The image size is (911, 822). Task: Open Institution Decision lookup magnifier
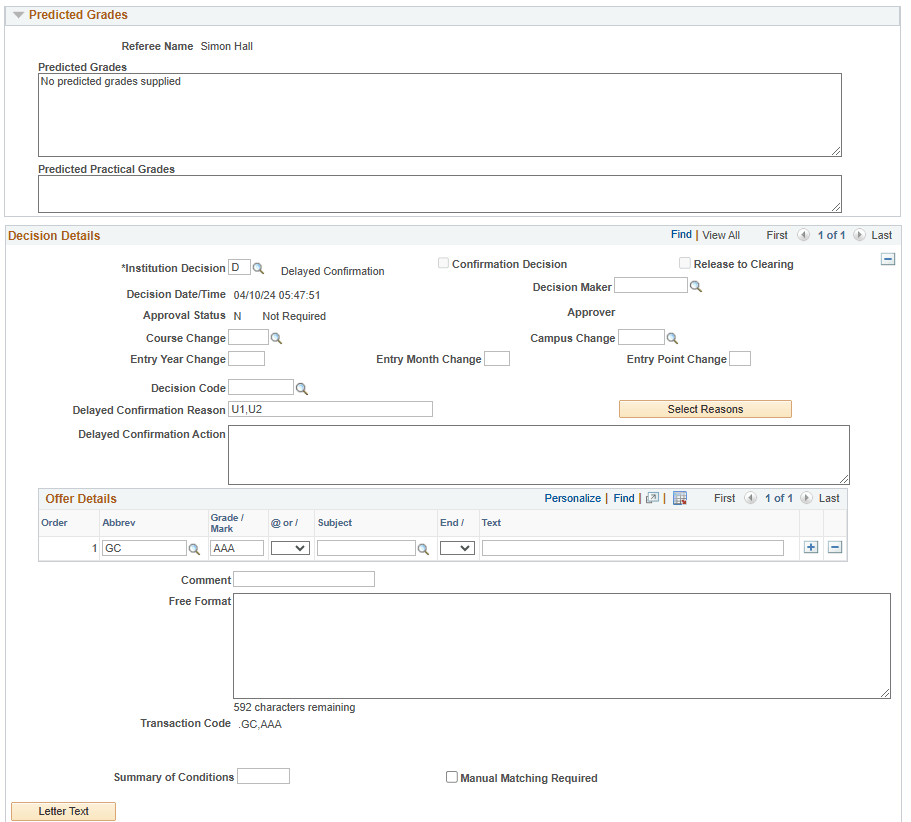click(x=259, y=268)
